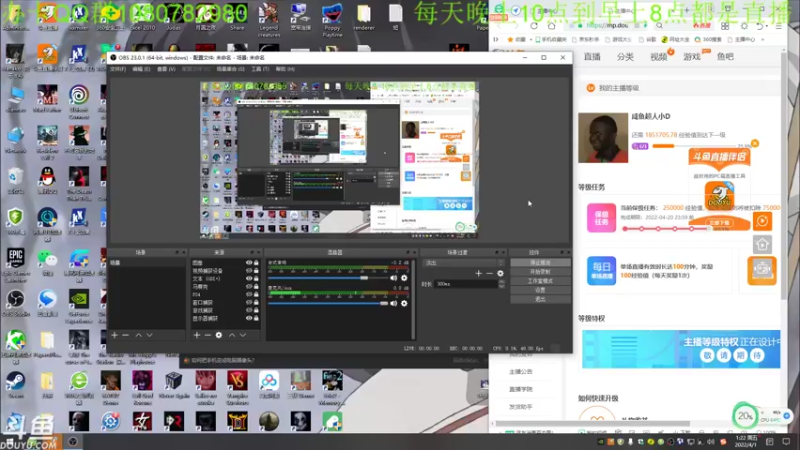Switch to 直播 tab on Douyu page
Image resolution: width=800 pixels, height=450 pixels.
pyautogui.click(x=592, y=57)
